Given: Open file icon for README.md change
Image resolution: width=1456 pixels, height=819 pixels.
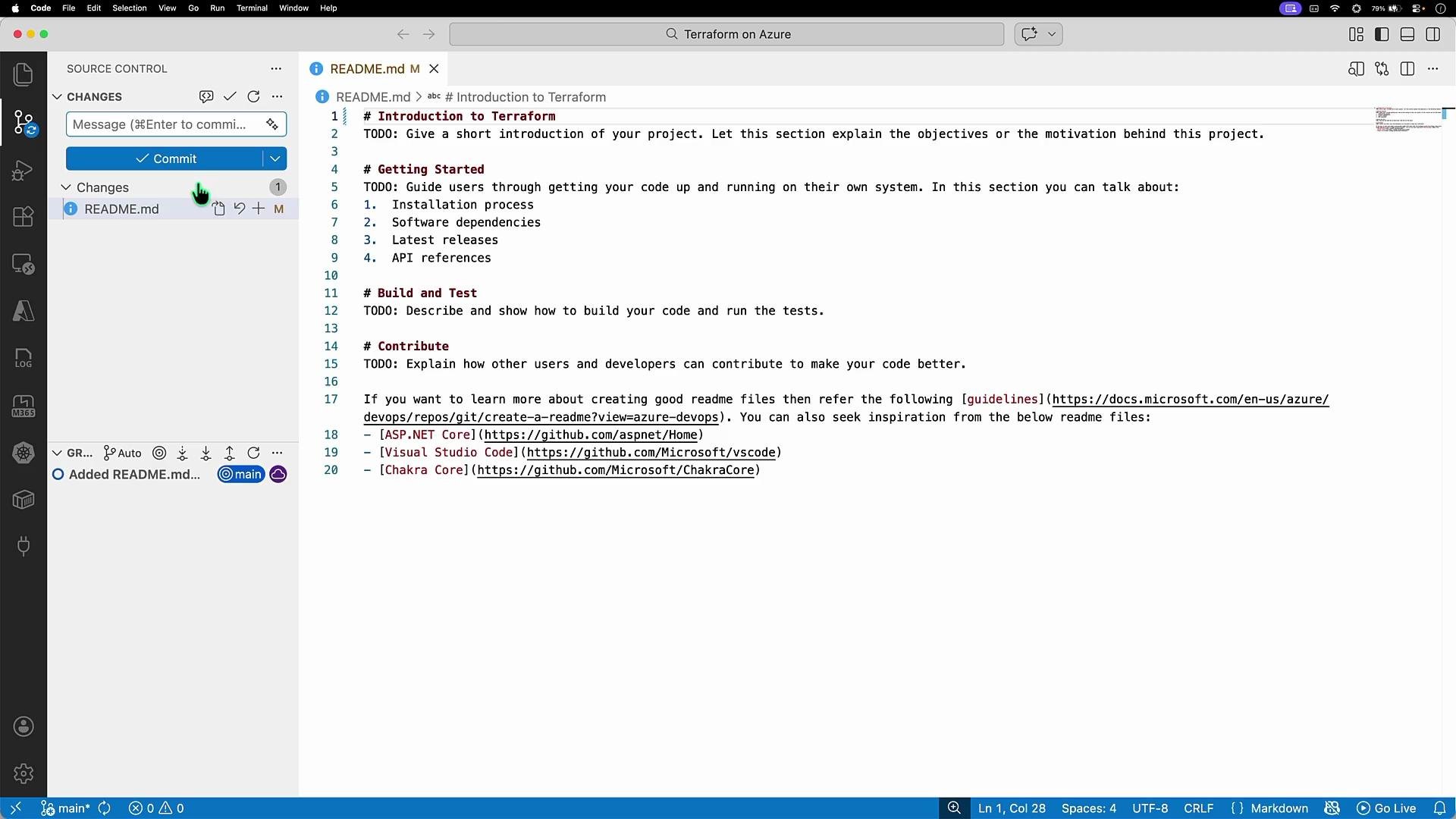Looking at the screenshot, I should tap(218, 209).
